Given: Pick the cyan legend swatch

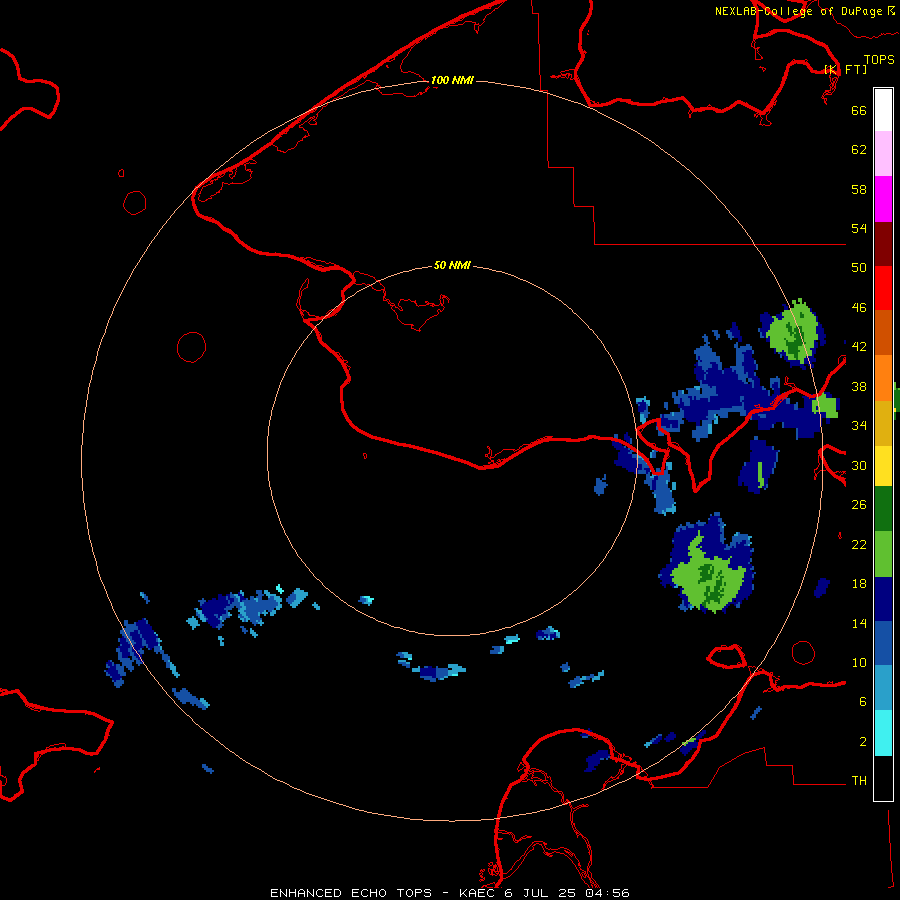Looking at the screenshot, I should 883,733.
